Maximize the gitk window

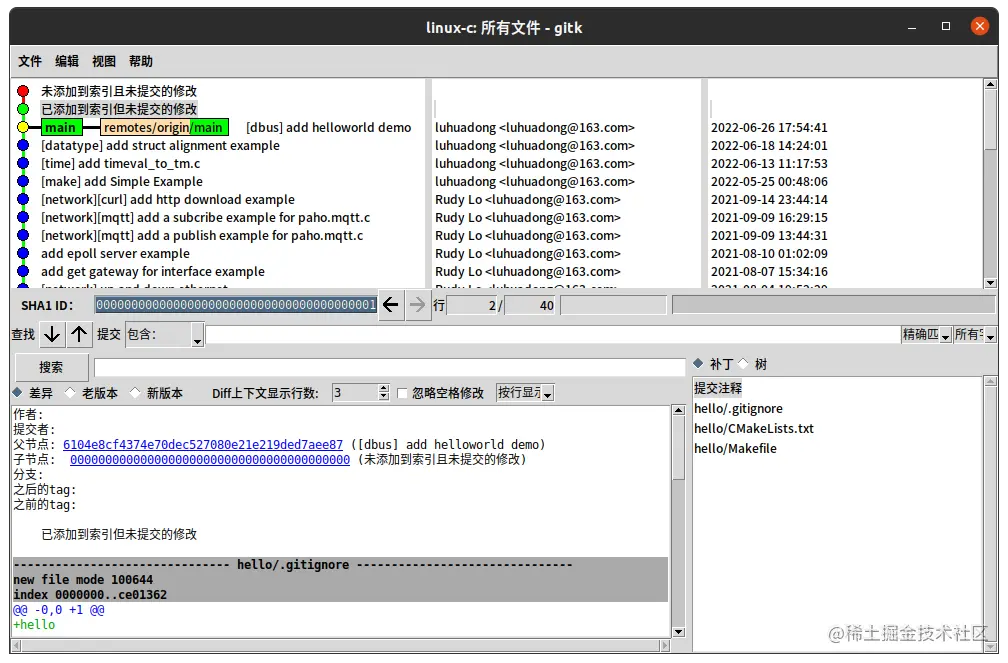click(946, 26)
